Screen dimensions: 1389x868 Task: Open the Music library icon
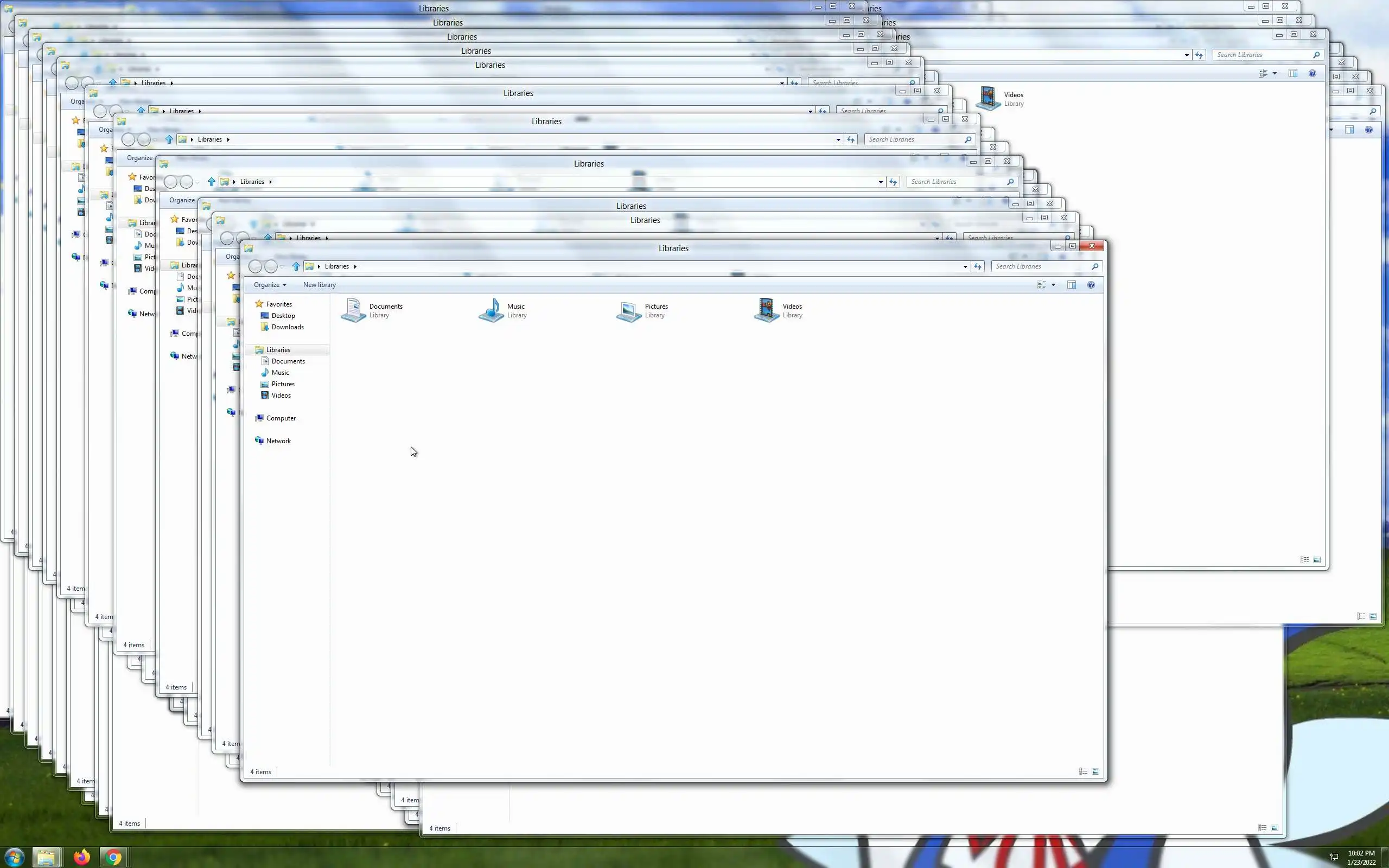click(x=492, y=310)
